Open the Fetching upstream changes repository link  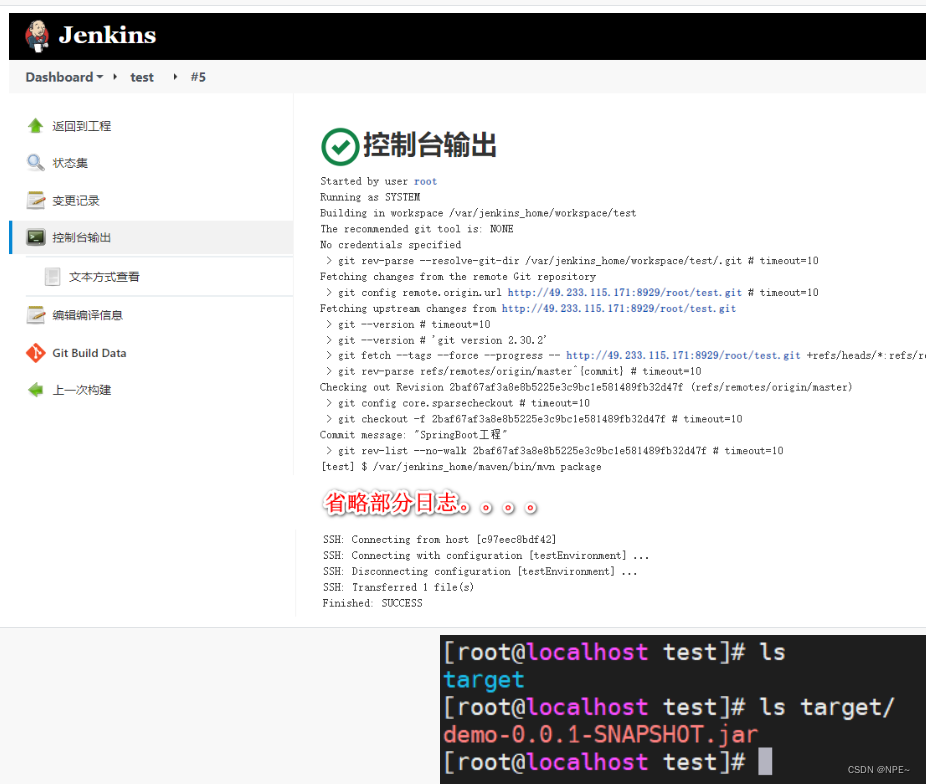pos(619,308)
